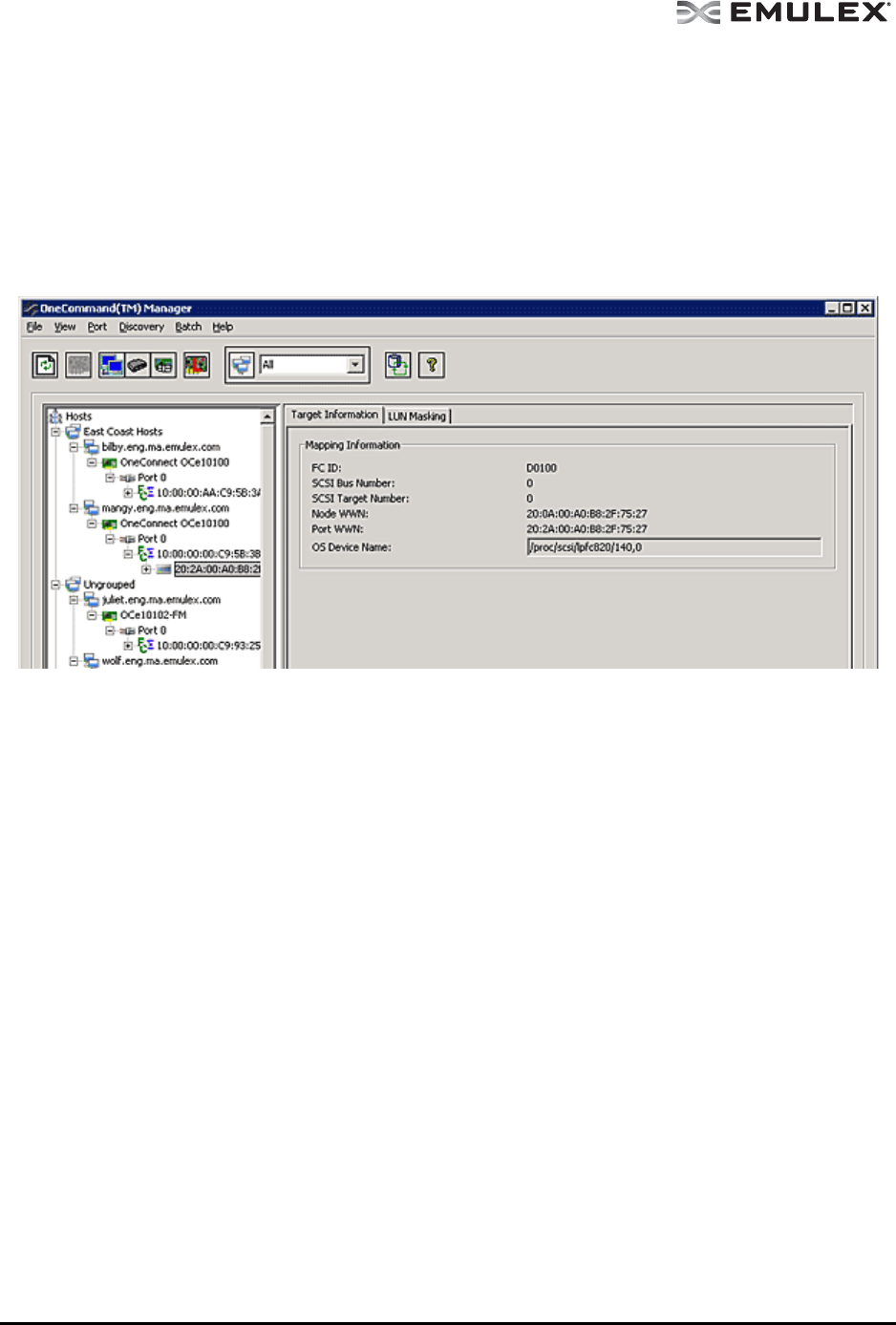Click the bilby.eng.ma.emulex.com host icon
896x1325 pixels.
(x=92, y=447)
